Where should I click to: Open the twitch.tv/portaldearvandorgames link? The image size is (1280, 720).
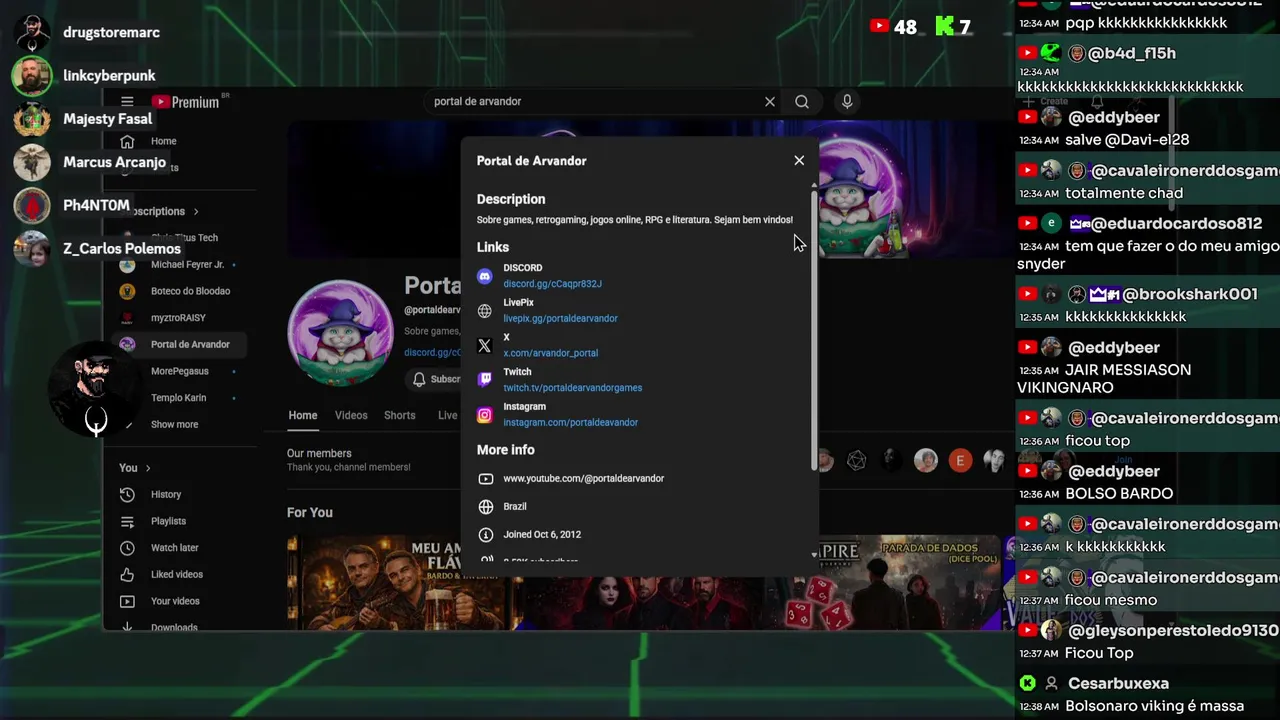572,388
